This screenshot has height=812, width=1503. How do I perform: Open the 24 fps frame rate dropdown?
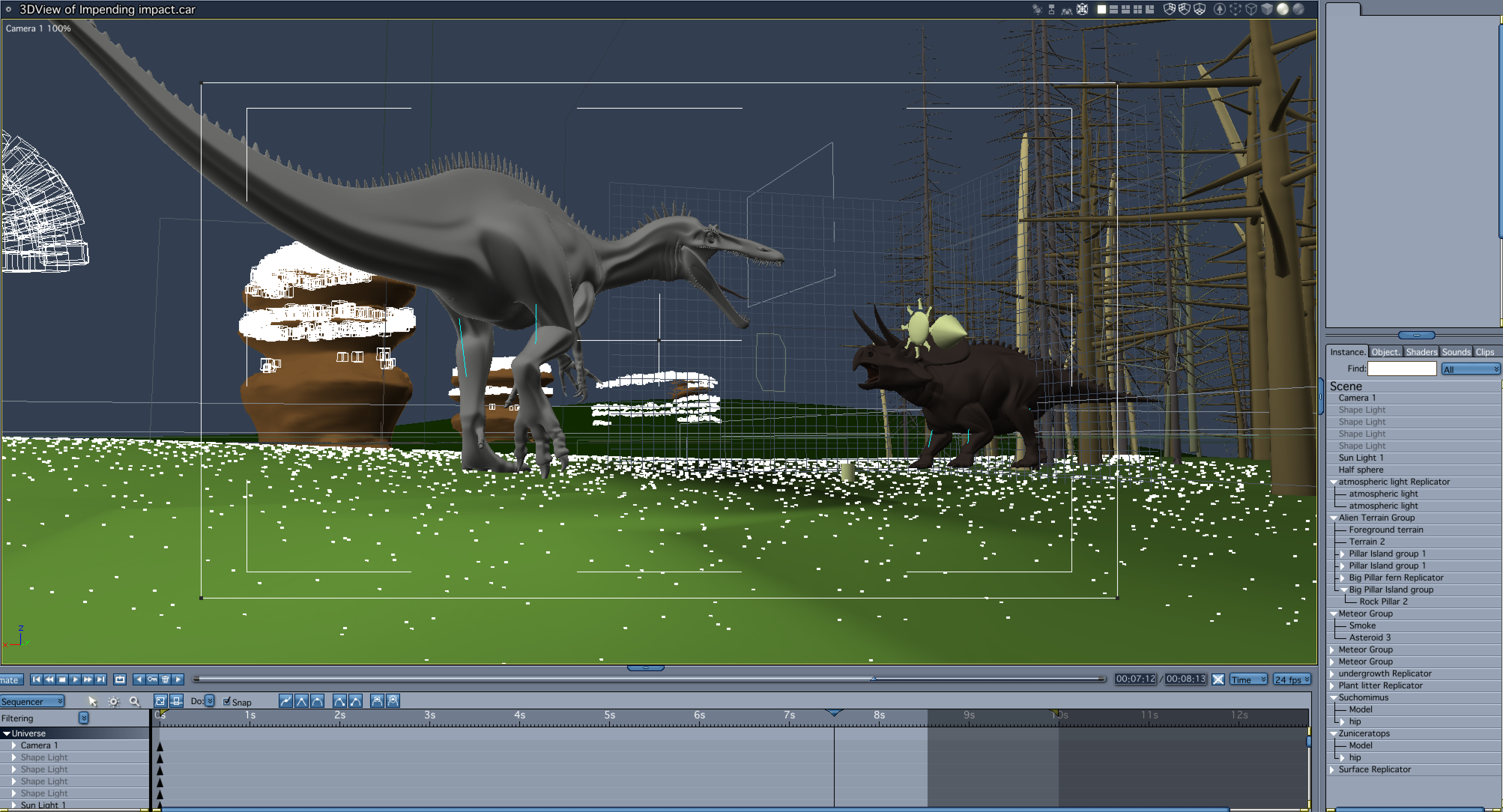point(1292,679)
